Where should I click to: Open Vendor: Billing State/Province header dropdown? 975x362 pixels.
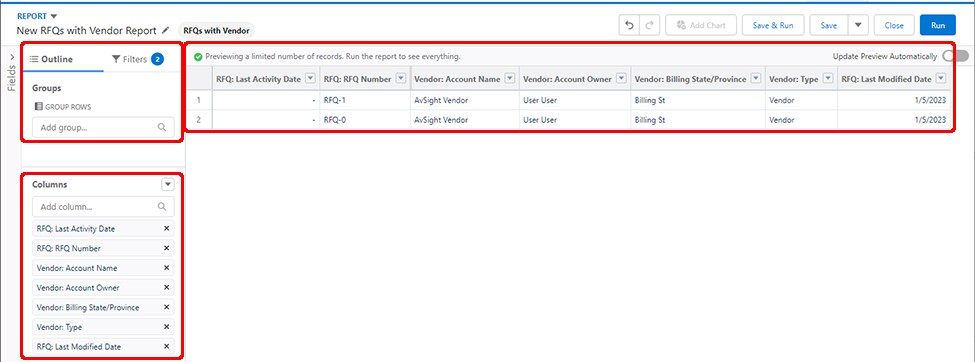pos(756,79)
